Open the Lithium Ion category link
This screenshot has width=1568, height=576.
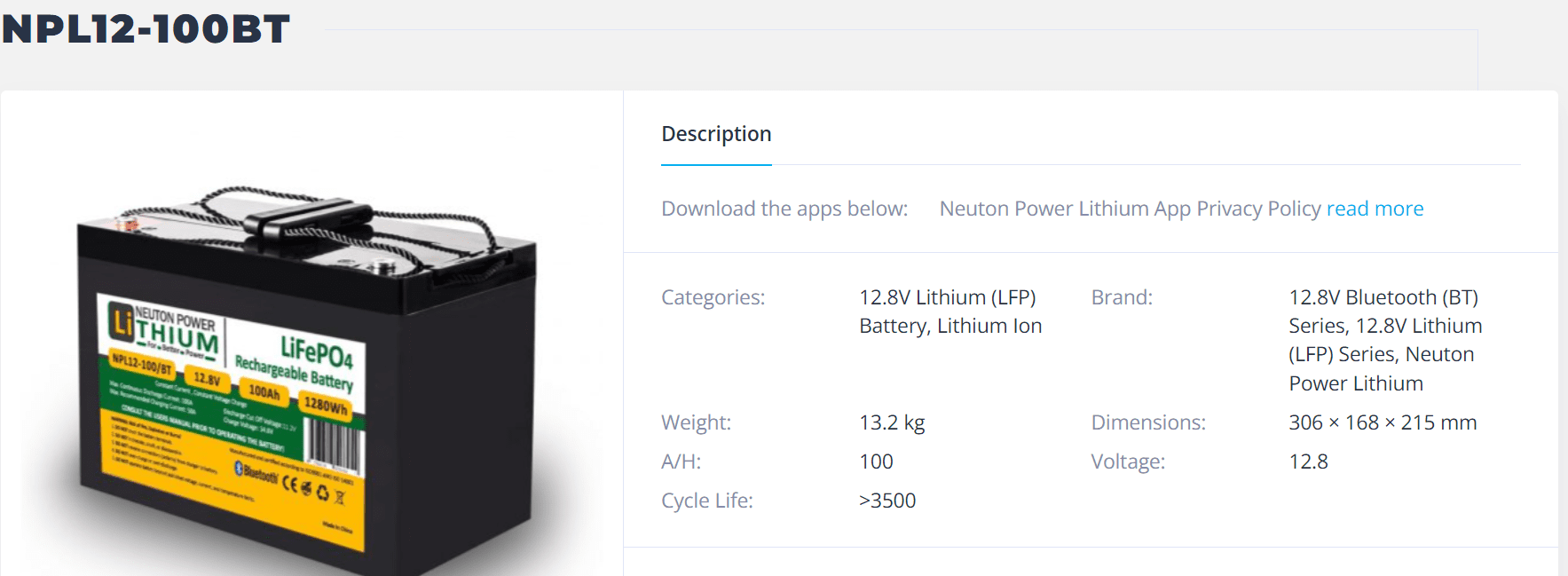pos(989,327)
